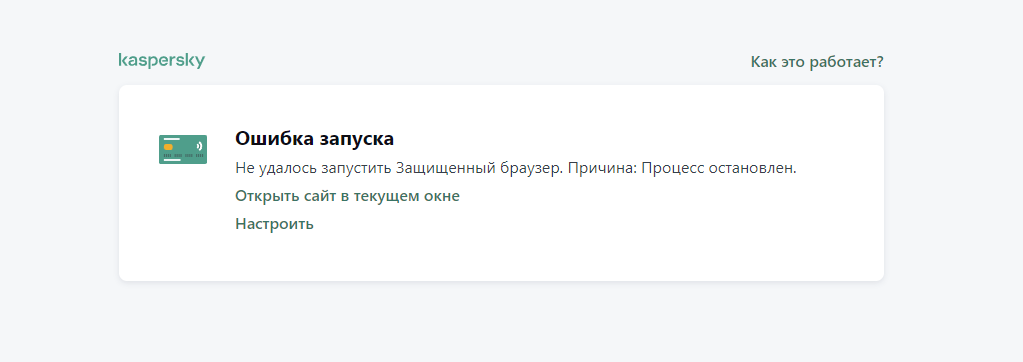Click the yellow chip on card icon
The image size is (1023, 362).
tap(168, 147)
